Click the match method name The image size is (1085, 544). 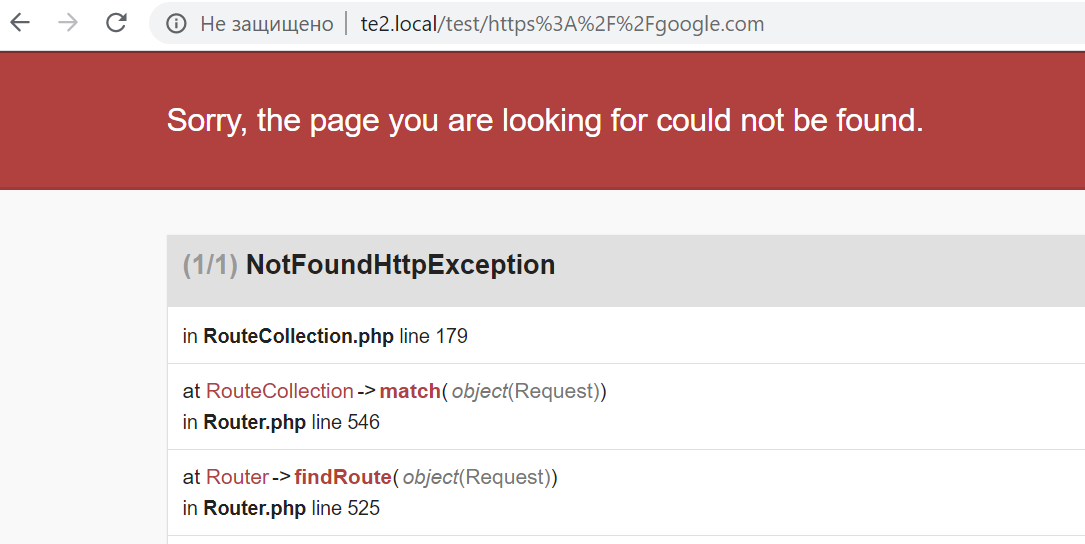410,391
